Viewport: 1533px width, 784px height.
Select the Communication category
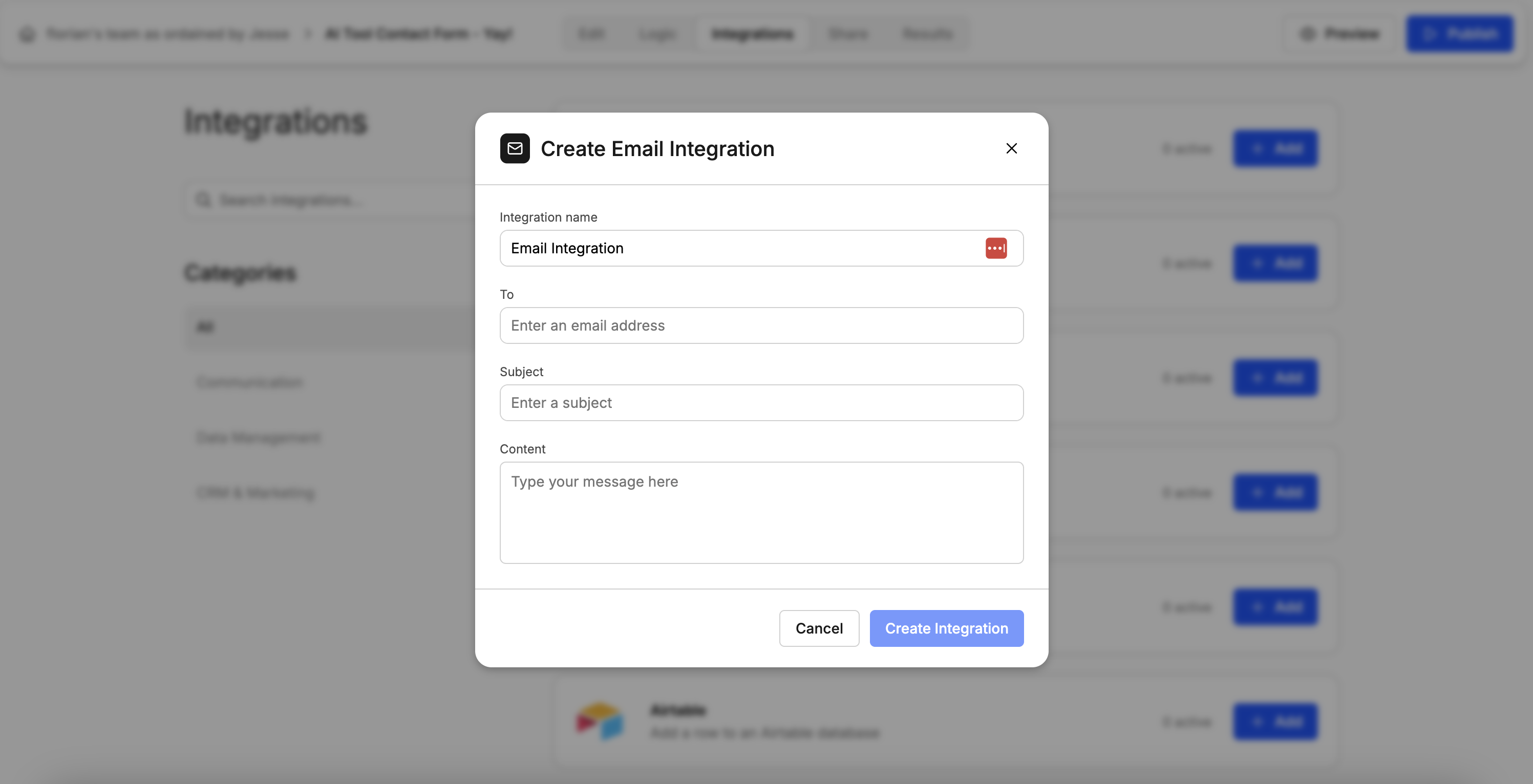(249, 382)
